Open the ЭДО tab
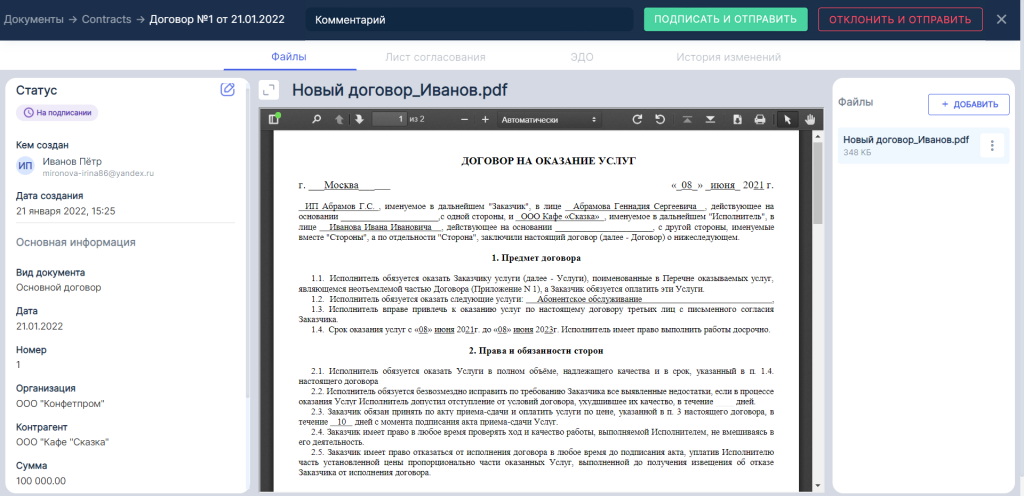 581,57
